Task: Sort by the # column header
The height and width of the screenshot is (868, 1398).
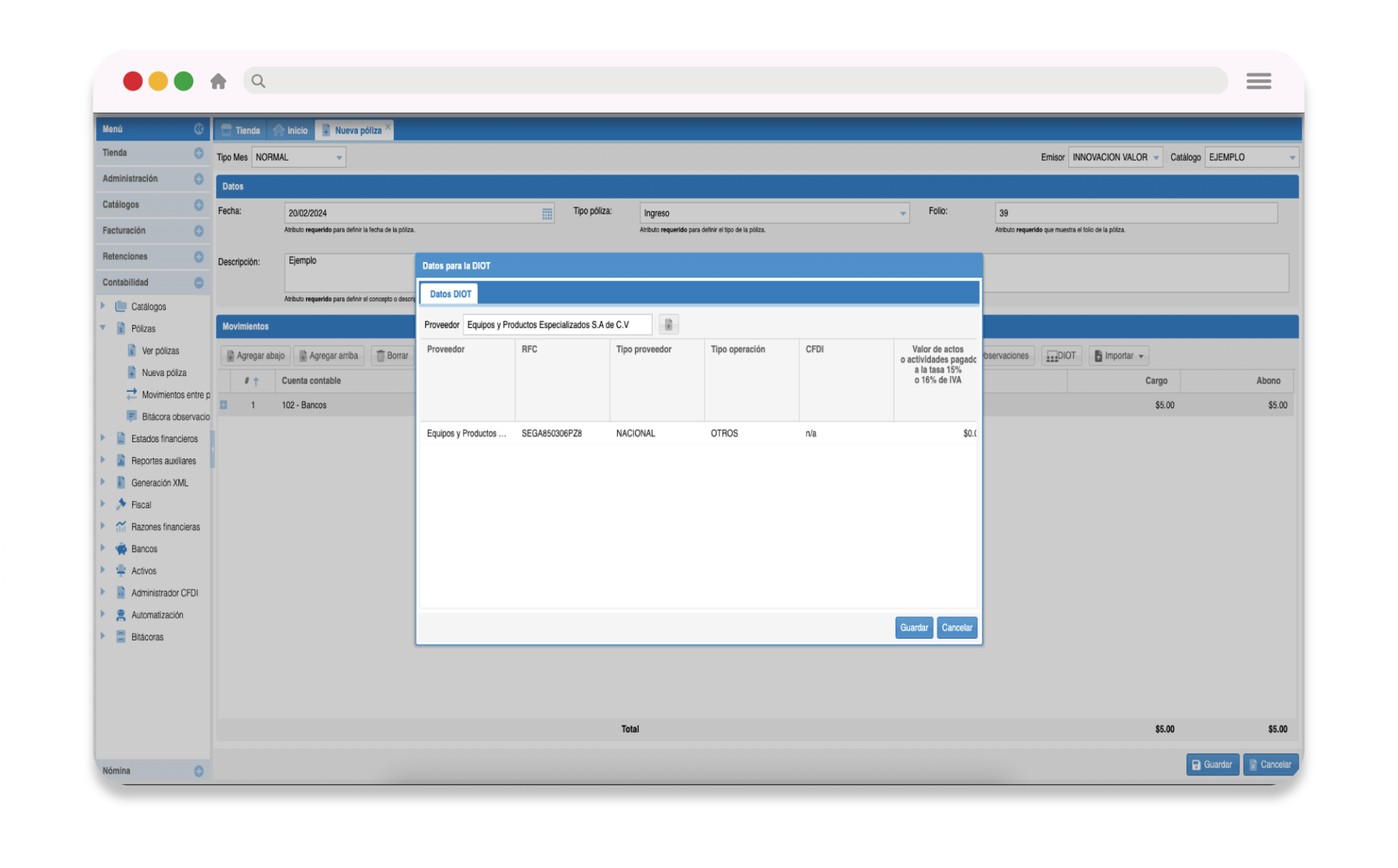Action: pyautogui.click(x=251, y=381)
